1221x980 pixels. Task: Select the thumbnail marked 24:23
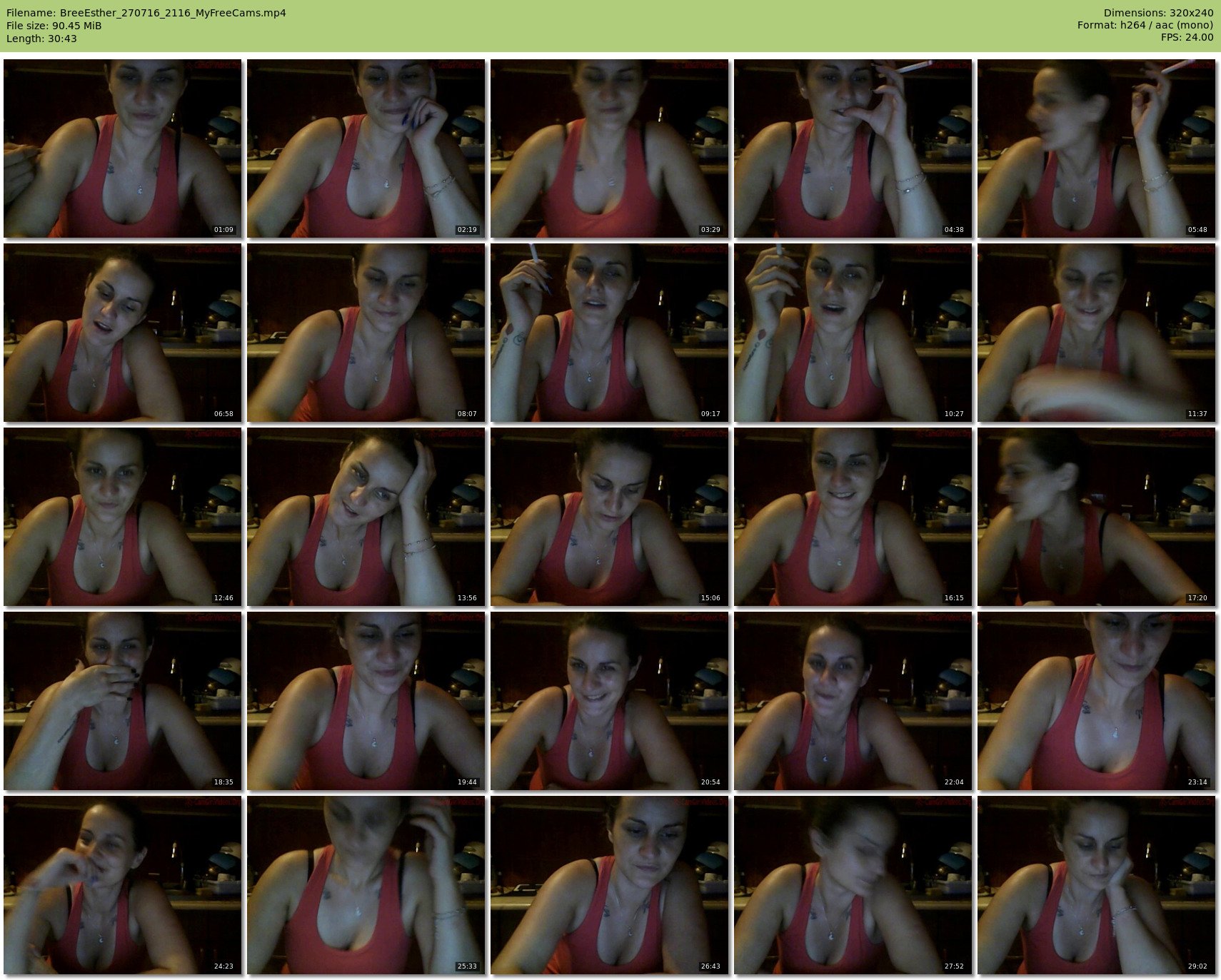123,885
